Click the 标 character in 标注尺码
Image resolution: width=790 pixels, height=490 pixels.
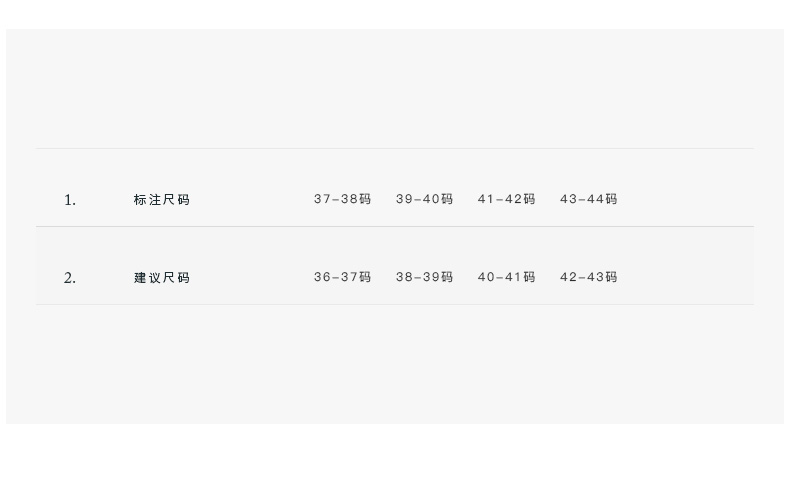[x=140, y=200]
